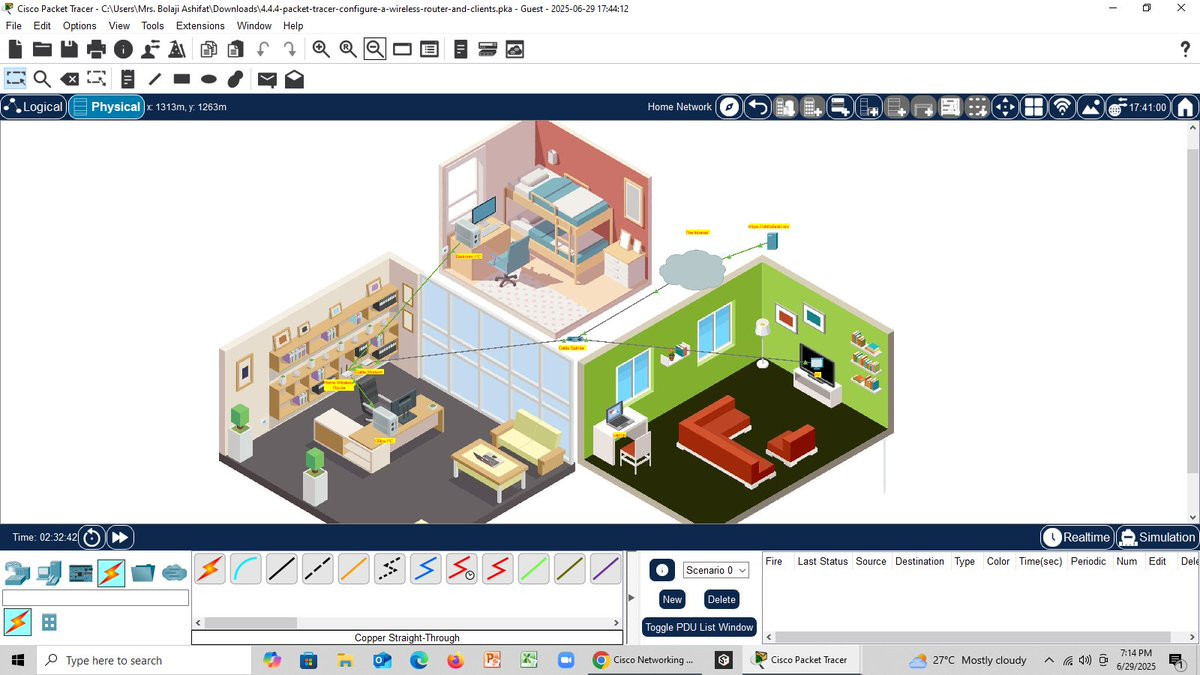Open the Help menu

[x=293, y=26]
